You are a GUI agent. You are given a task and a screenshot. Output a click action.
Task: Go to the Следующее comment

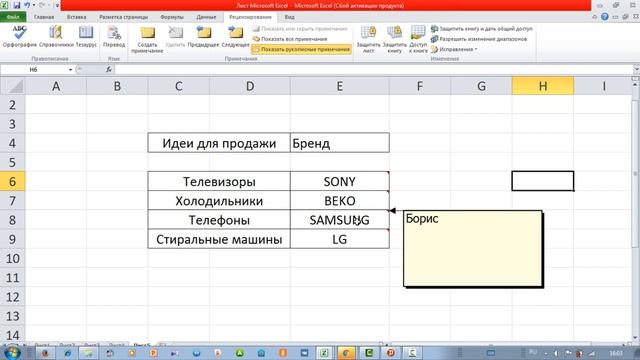[x=236, y=36]
